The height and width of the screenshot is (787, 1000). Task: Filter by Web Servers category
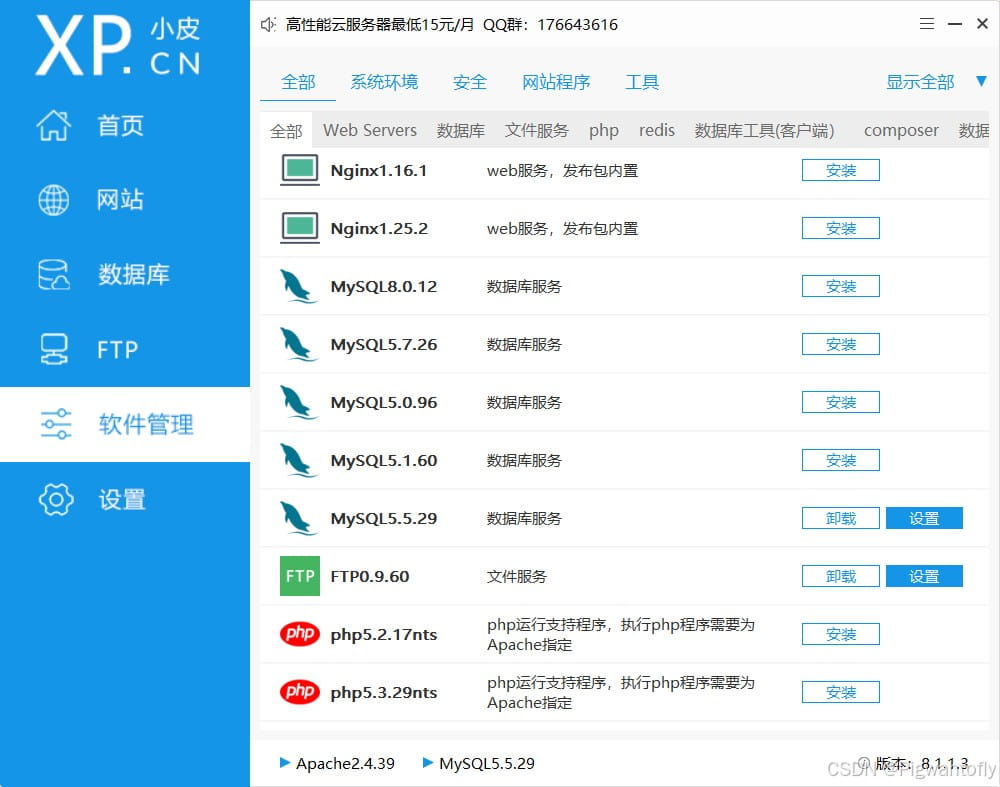click(369, 131)
